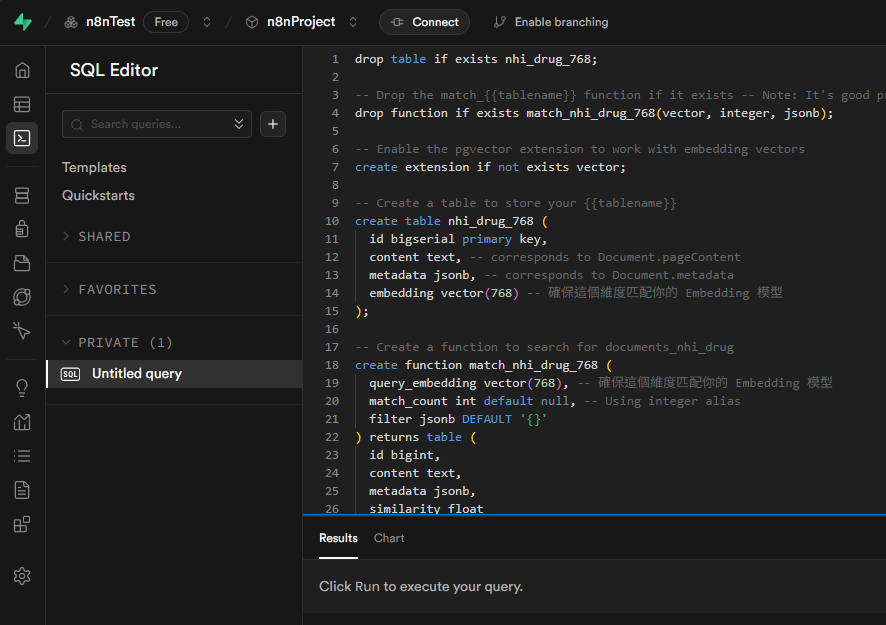Open Storage via the folder icon
The image size is (886, 625).
(x=22, y=263)
